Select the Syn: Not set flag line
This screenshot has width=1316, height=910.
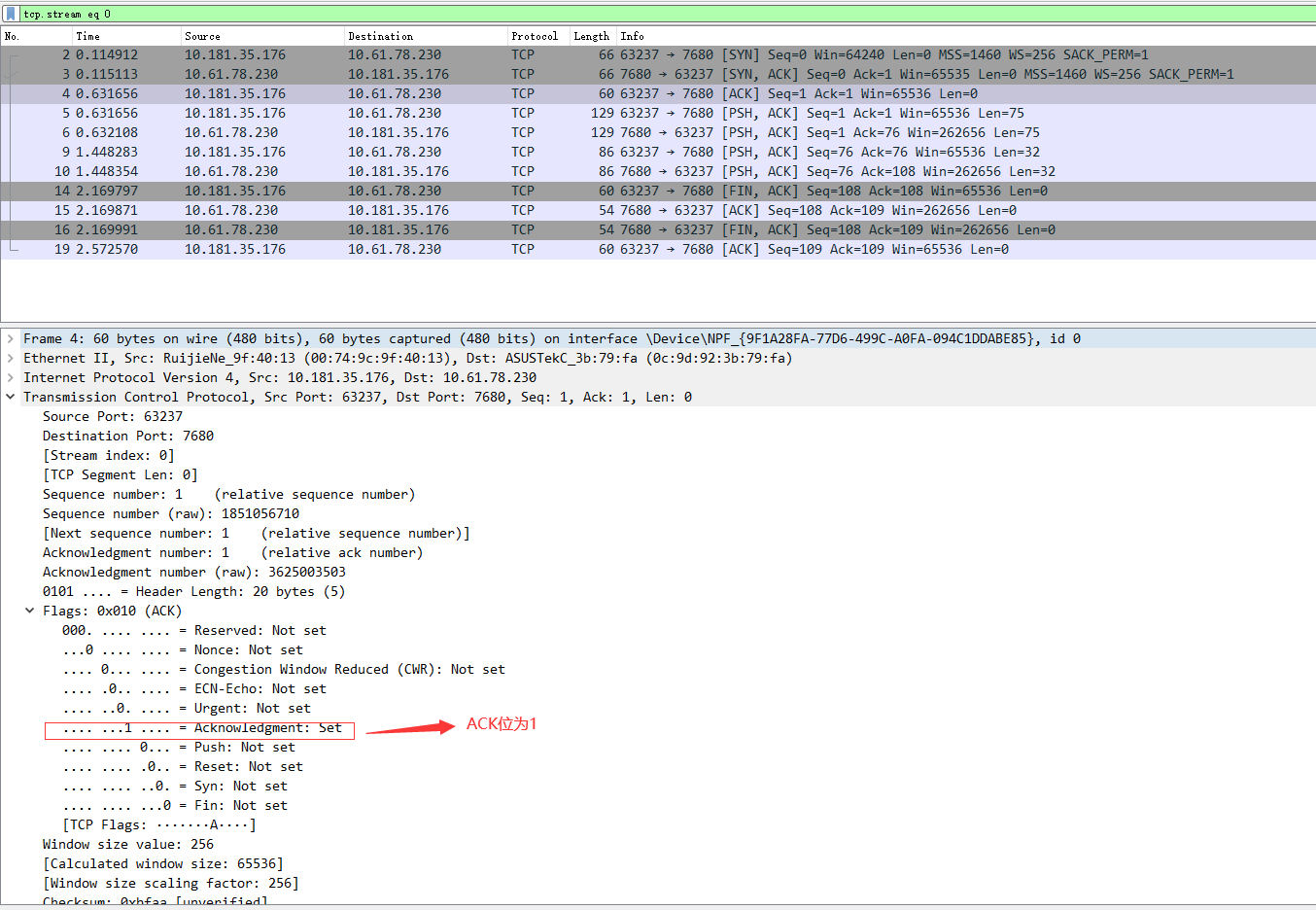175,786
